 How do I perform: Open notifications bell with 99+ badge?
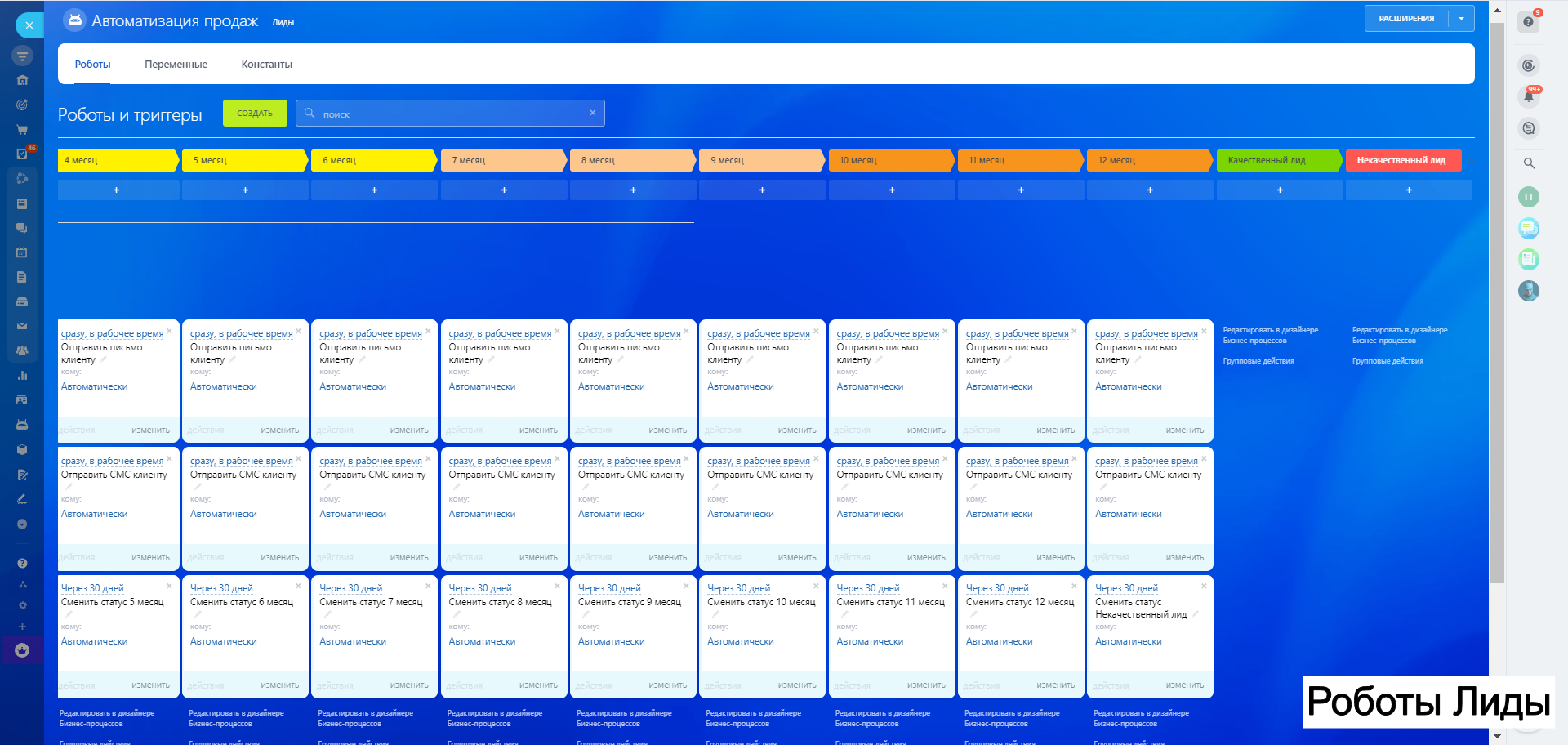click(x=1529, y=96)
